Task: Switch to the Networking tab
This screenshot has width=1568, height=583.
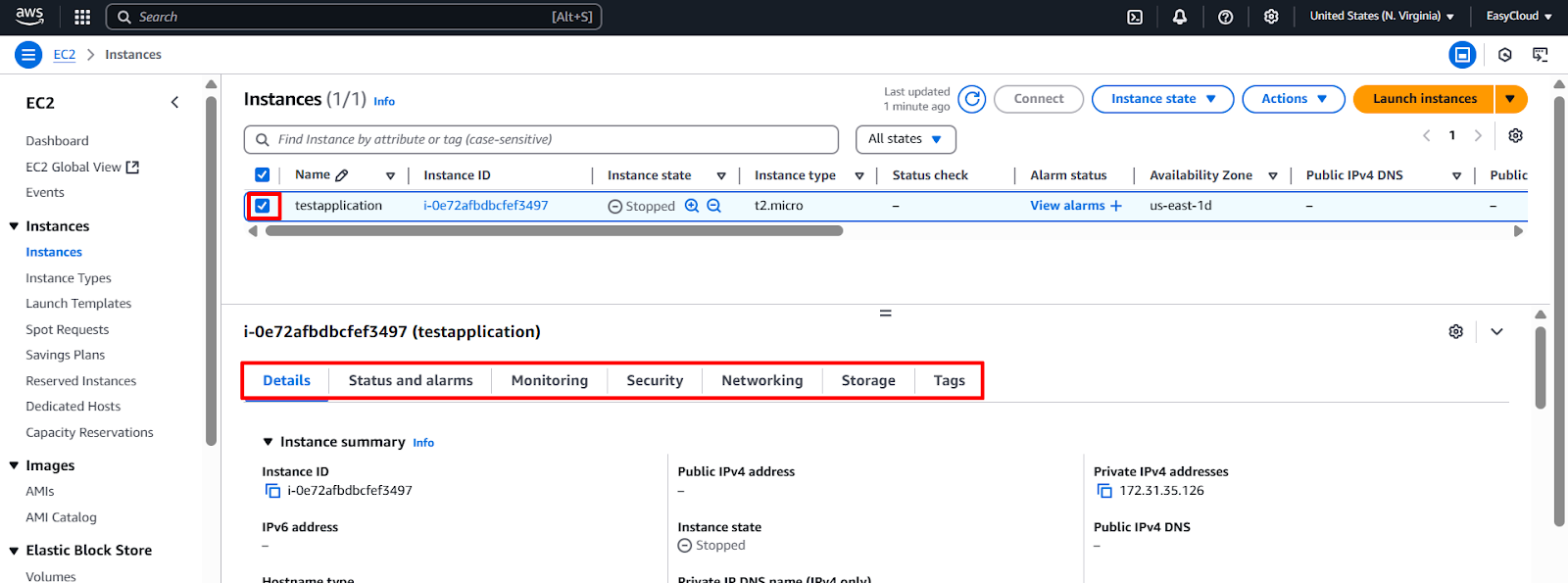Action: (x=762, y=380)
